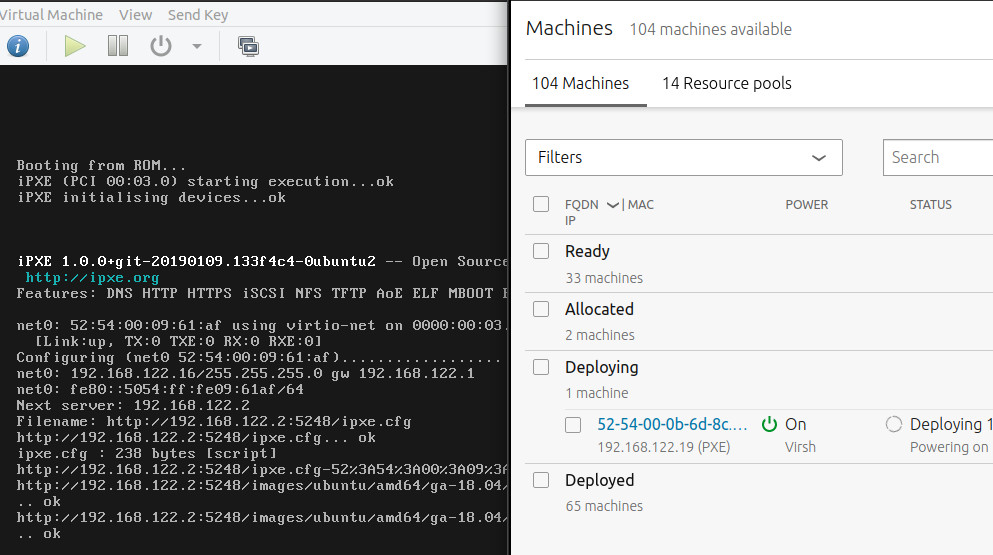Open the shutdown options dropdown arrow
993x555 pixels.
pyautogui.click(x=196, y=46)
